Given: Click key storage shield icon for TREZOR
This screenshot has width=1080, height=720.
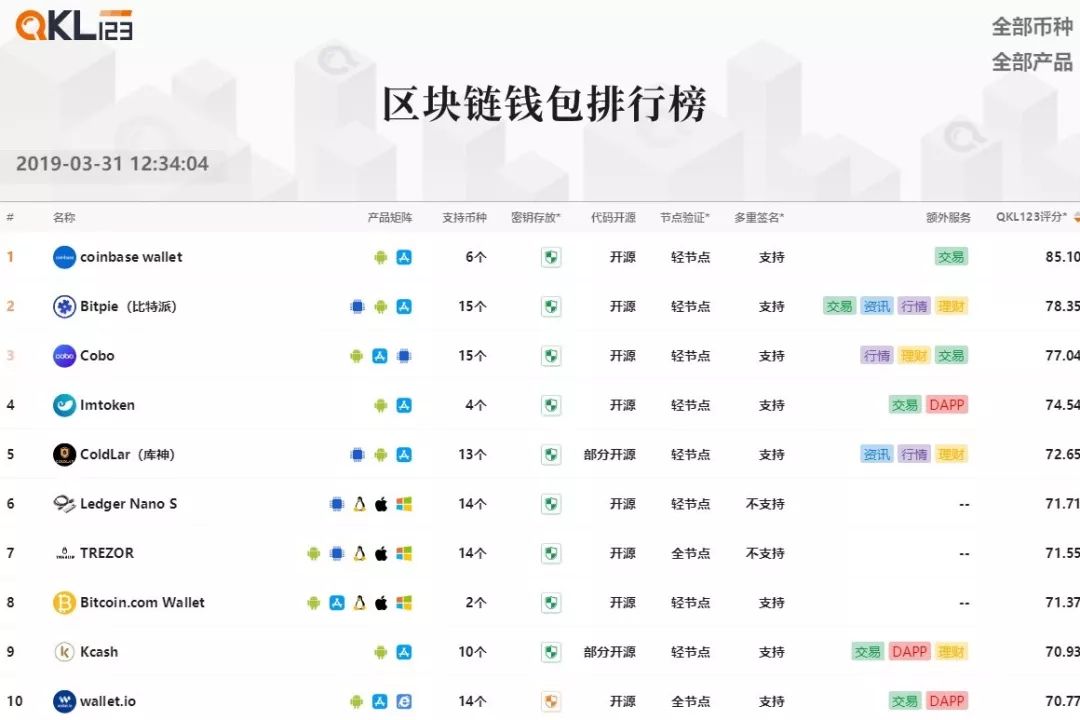Looking at the screenshot, I should coord(550,553).
